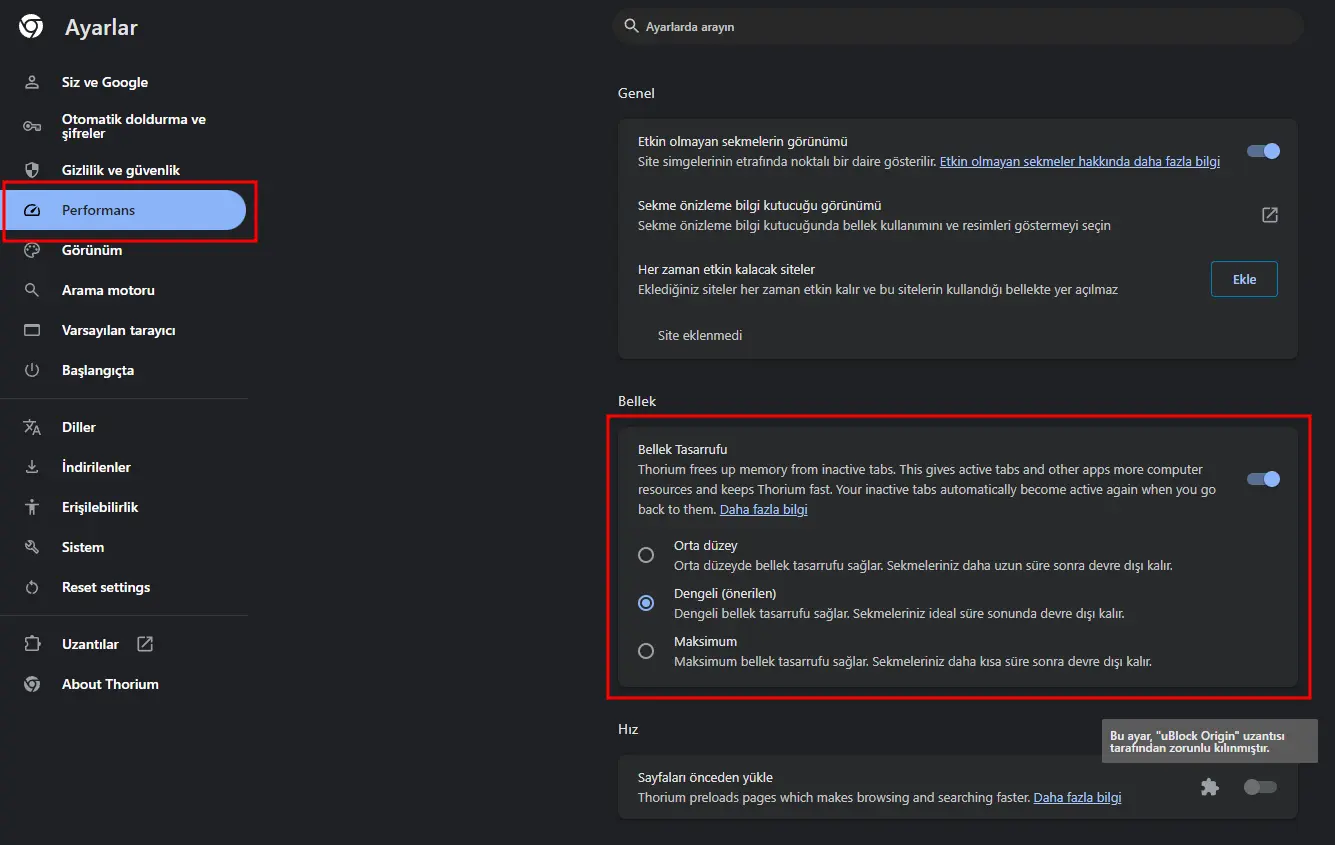Follow the Daha fazla bilgi link under Bellek Tasarrufu

point(764,509)
